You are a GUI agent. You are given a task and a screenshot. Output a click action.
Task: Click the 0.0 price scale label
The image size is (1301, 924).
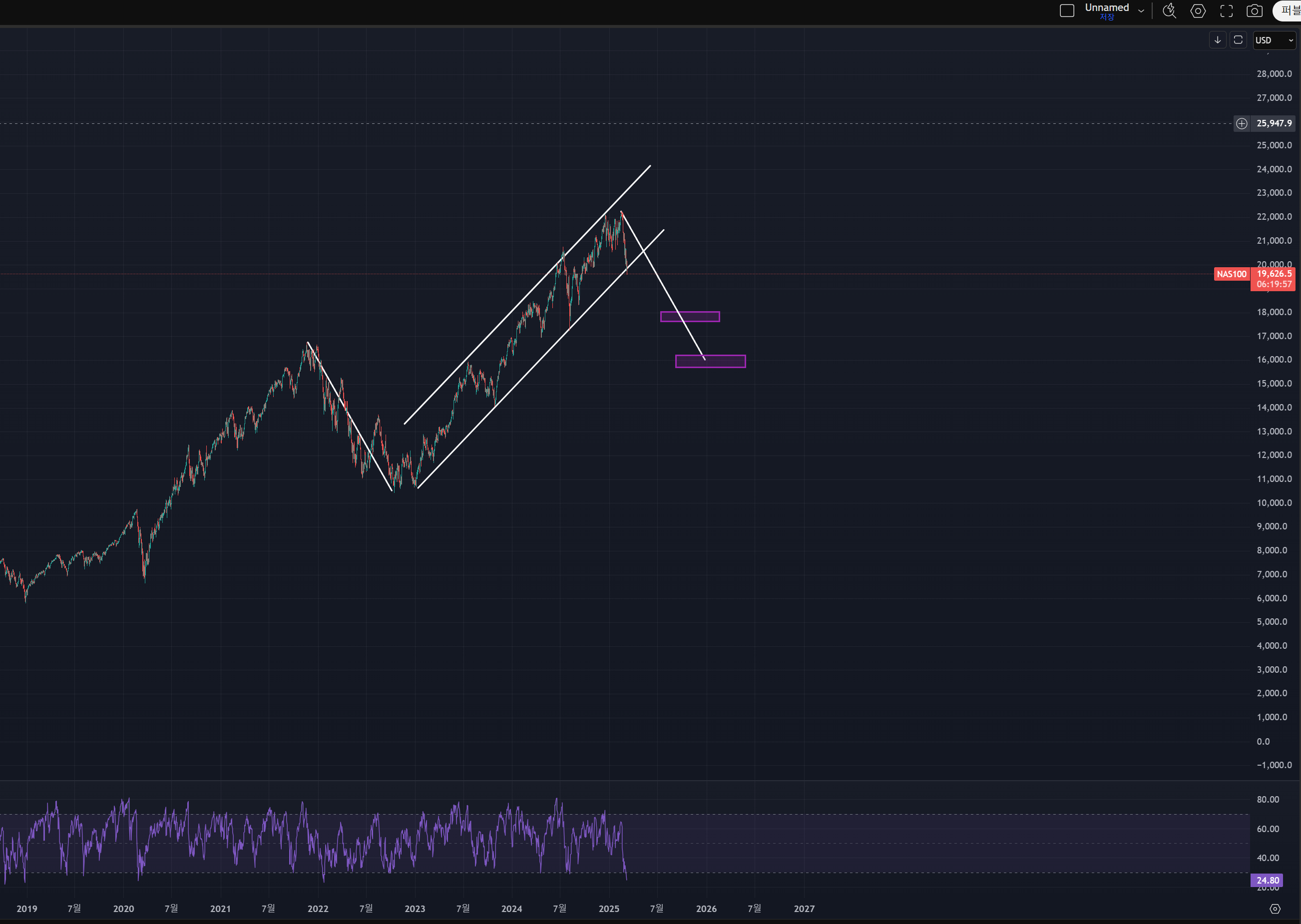[x=1263, y=741]
